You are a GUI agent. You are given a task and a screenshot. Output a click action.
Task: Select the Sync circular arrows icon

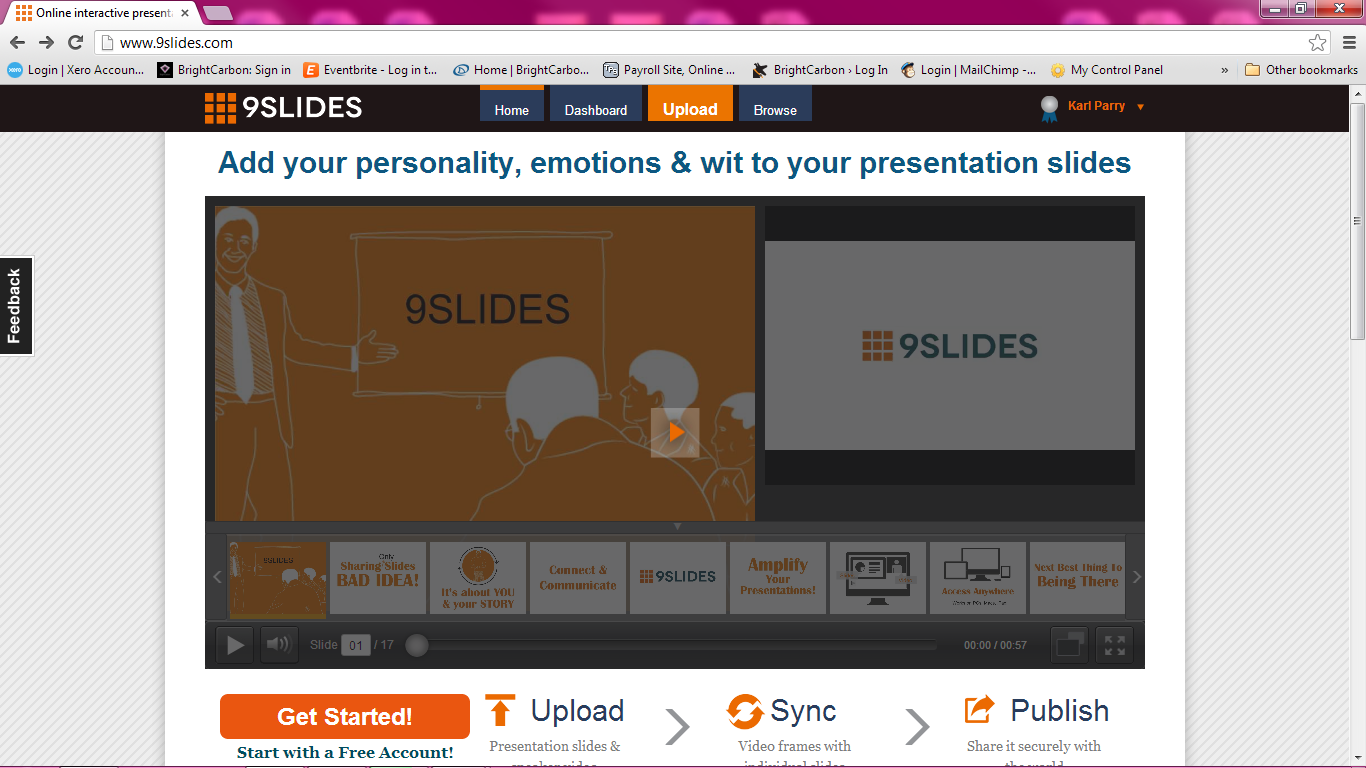tap(743, 709)
